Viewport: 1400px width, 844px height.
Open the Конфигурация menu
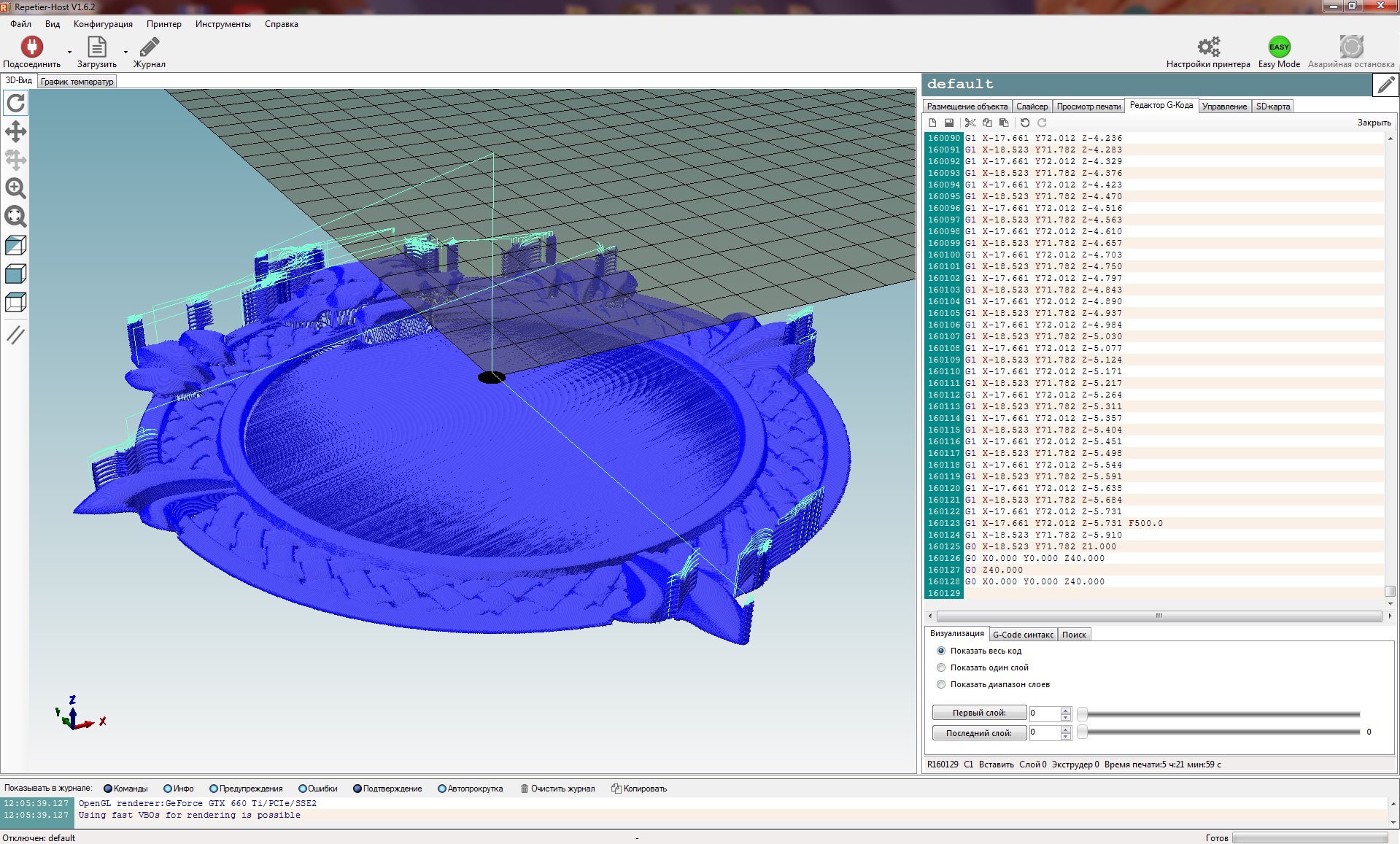(x=103, y=24)
